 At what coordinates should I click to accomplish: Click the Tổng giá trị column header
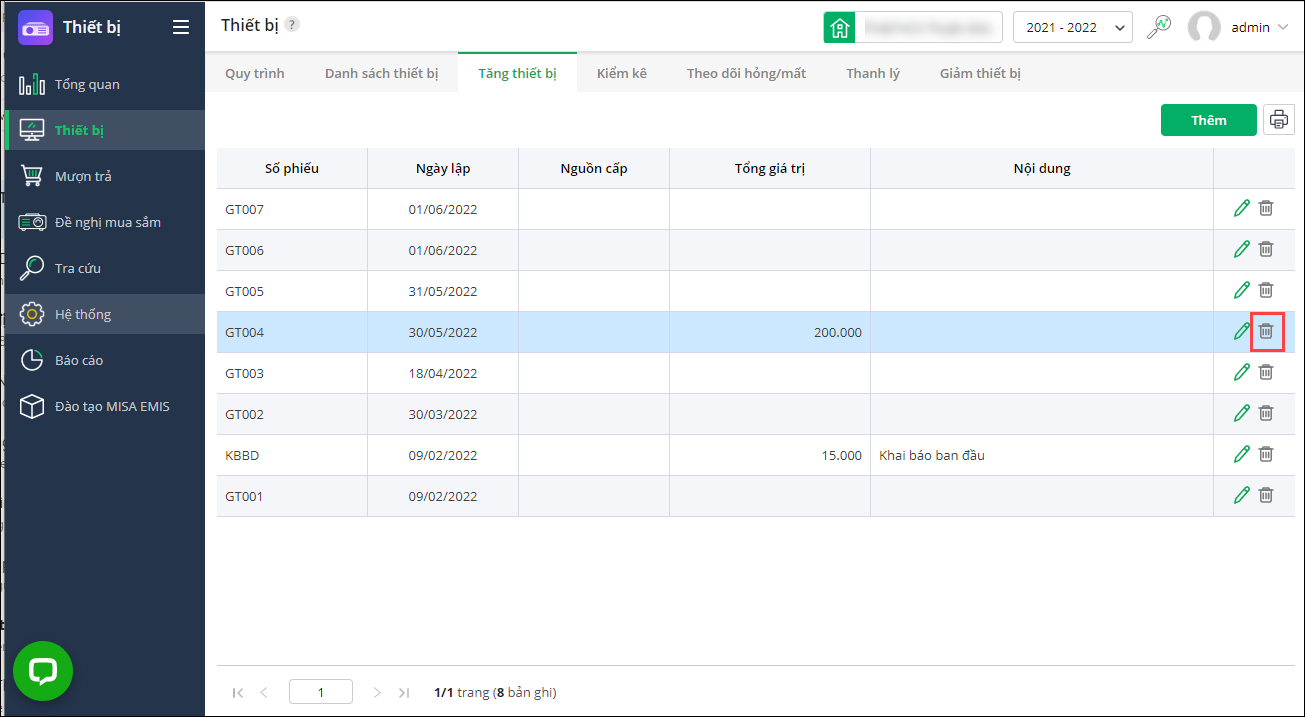pyautogui.click(x=770, y=168)
